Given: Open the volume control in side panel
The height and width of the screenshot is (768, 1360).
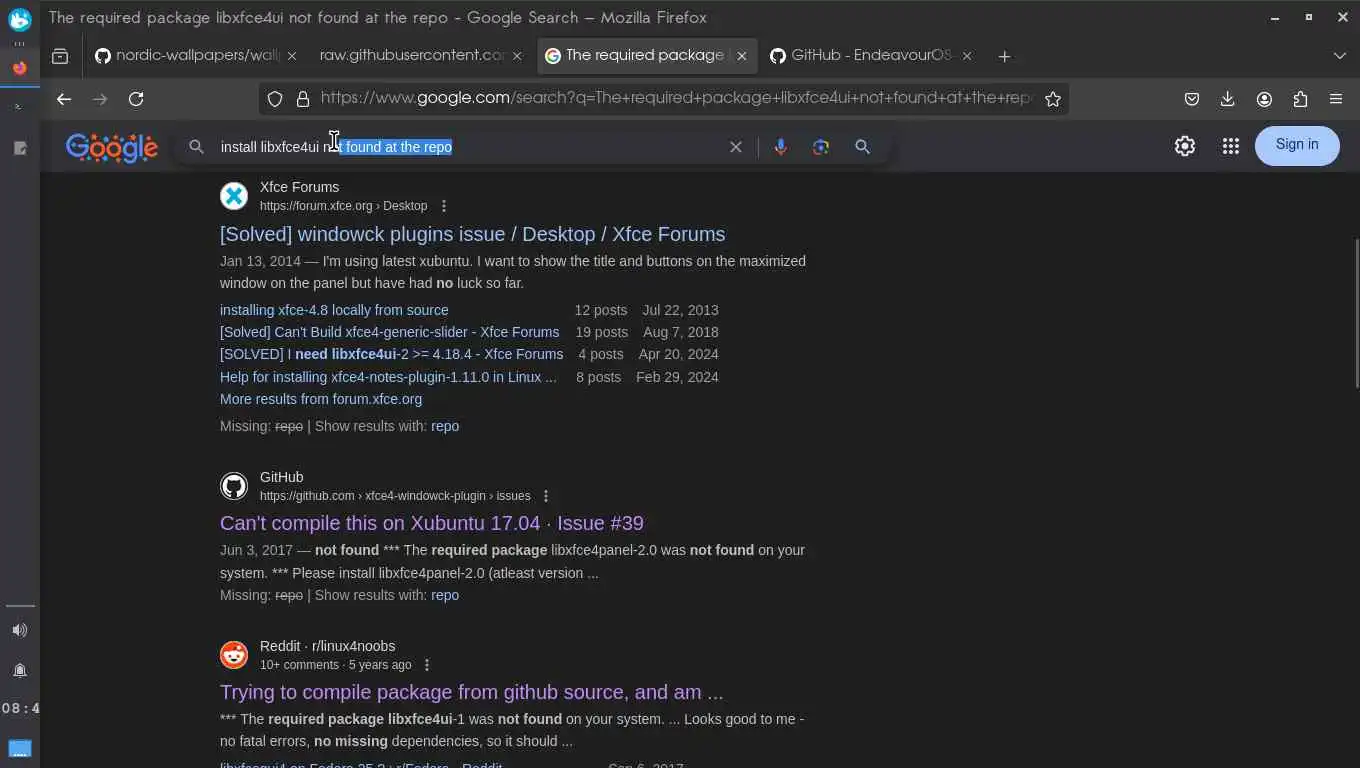Looking at the screenshot, I should tap(20, 630).
